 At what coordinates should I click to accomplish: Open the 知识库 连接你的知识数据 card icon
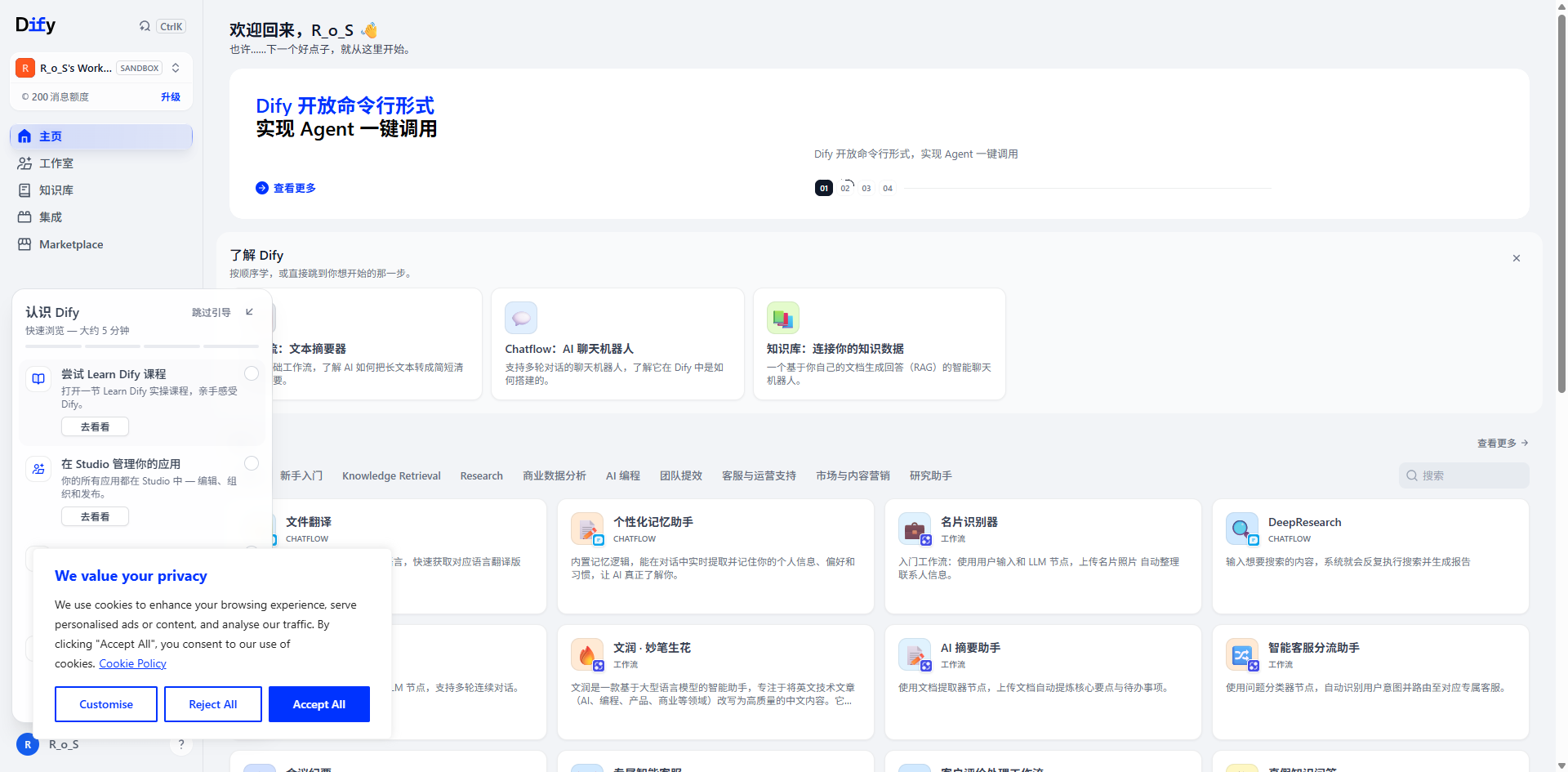pos(782,318)
